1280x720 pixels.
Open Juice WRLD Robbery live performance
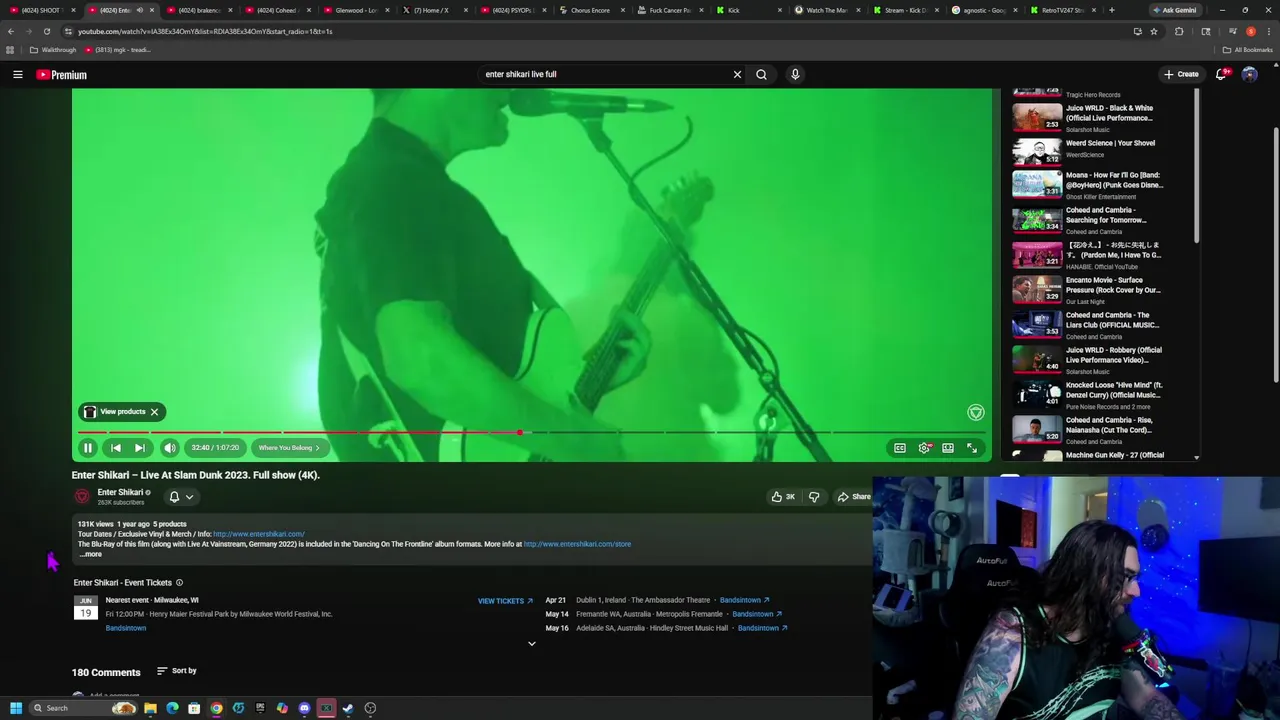(x=1088, y=360)
